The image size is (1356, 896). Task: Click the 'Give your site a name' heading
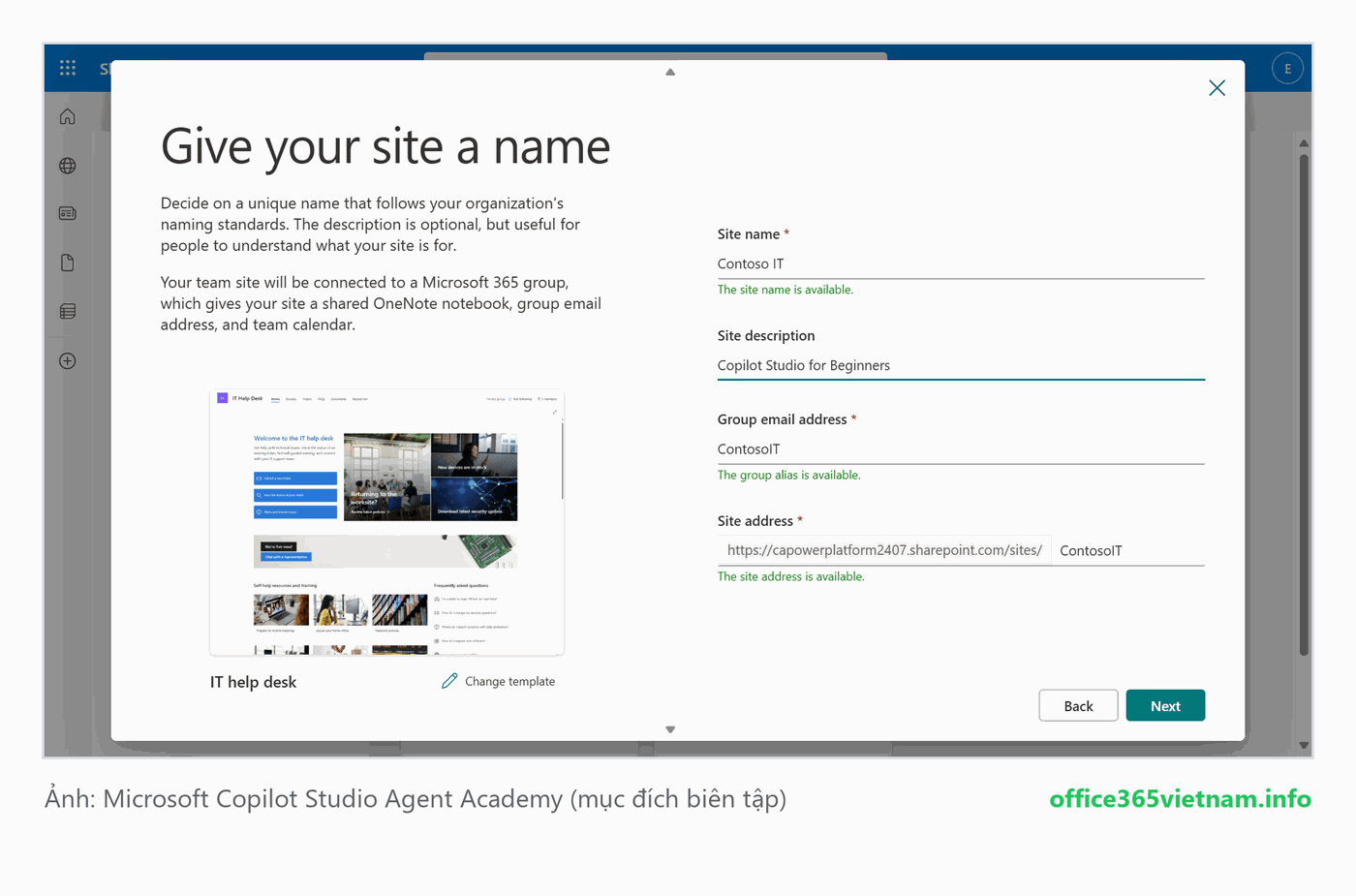pyautogui.click(x=385, y=147)
